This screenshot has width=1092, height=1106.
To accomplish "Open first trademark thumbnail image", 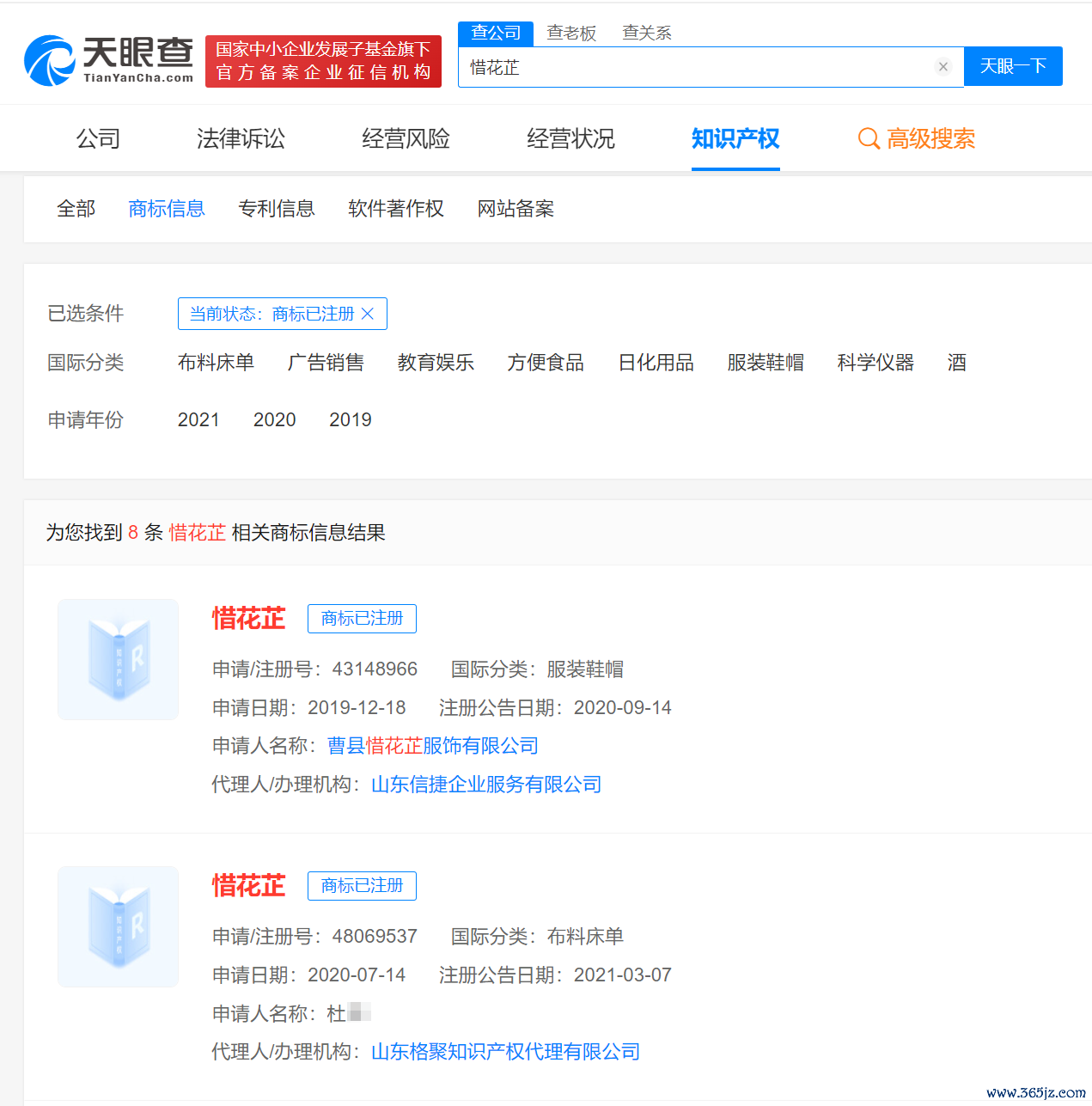I will [119, 659].
